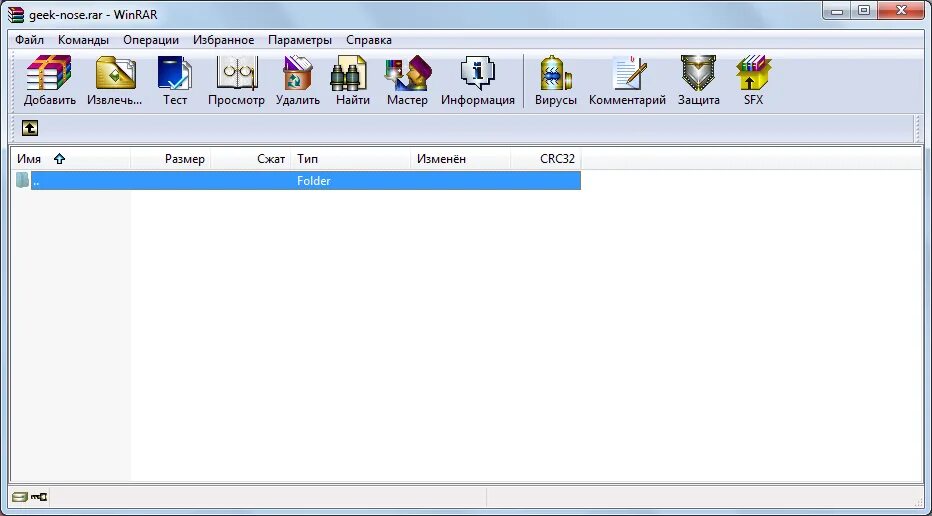Open the Операции menu
This screenshot has height=516, width=932.
point(151,40)
